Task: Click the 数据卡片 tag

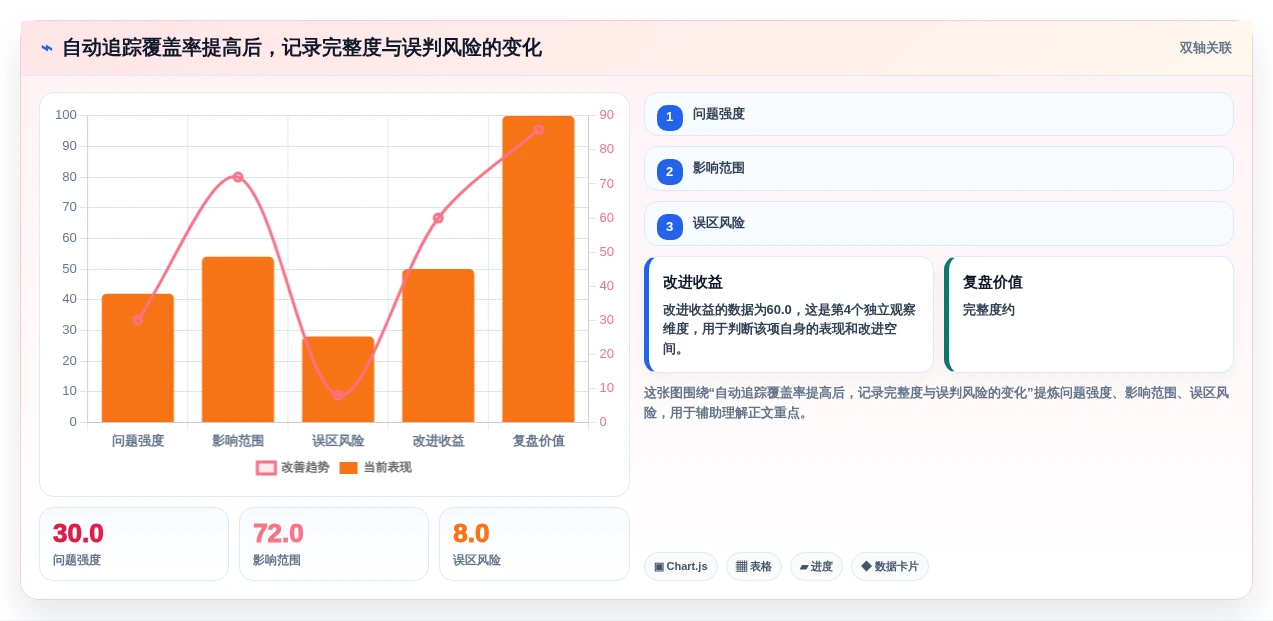Action: pos(890,566)
